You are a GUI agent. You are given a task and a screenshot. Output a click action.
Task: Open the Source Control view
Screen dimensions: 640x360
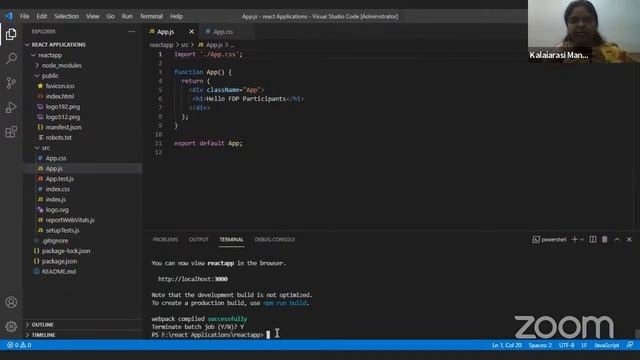click(11, 83)
